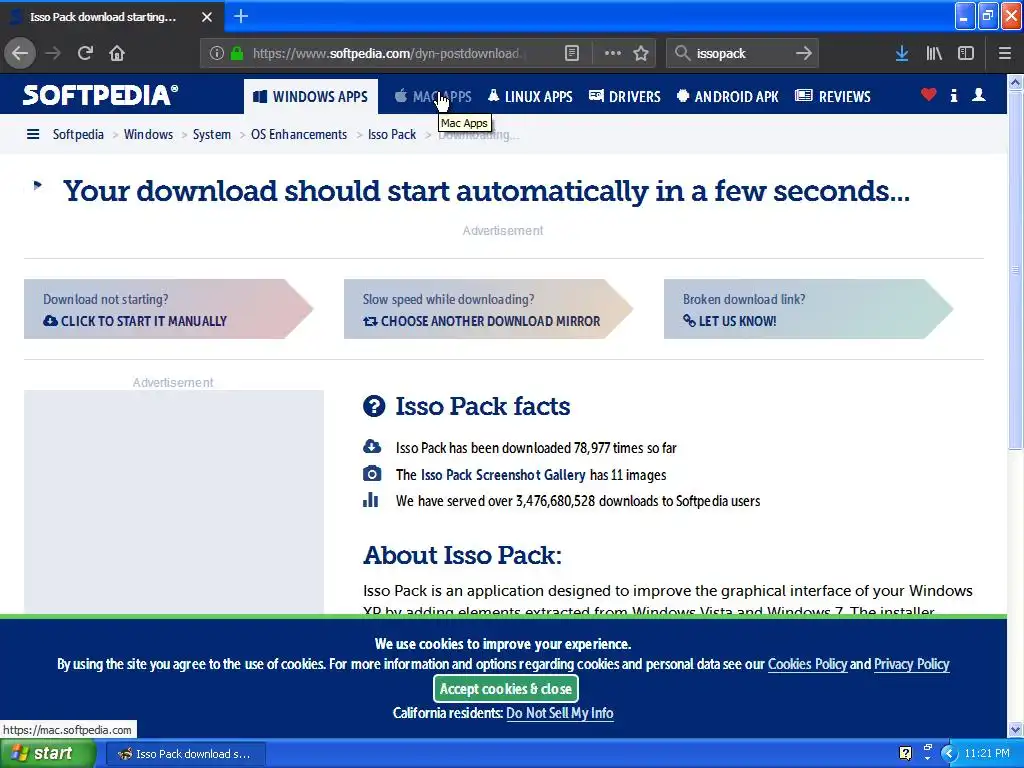Open the Windows Start button
This screenshot has height=768, width=1024.
47,753
